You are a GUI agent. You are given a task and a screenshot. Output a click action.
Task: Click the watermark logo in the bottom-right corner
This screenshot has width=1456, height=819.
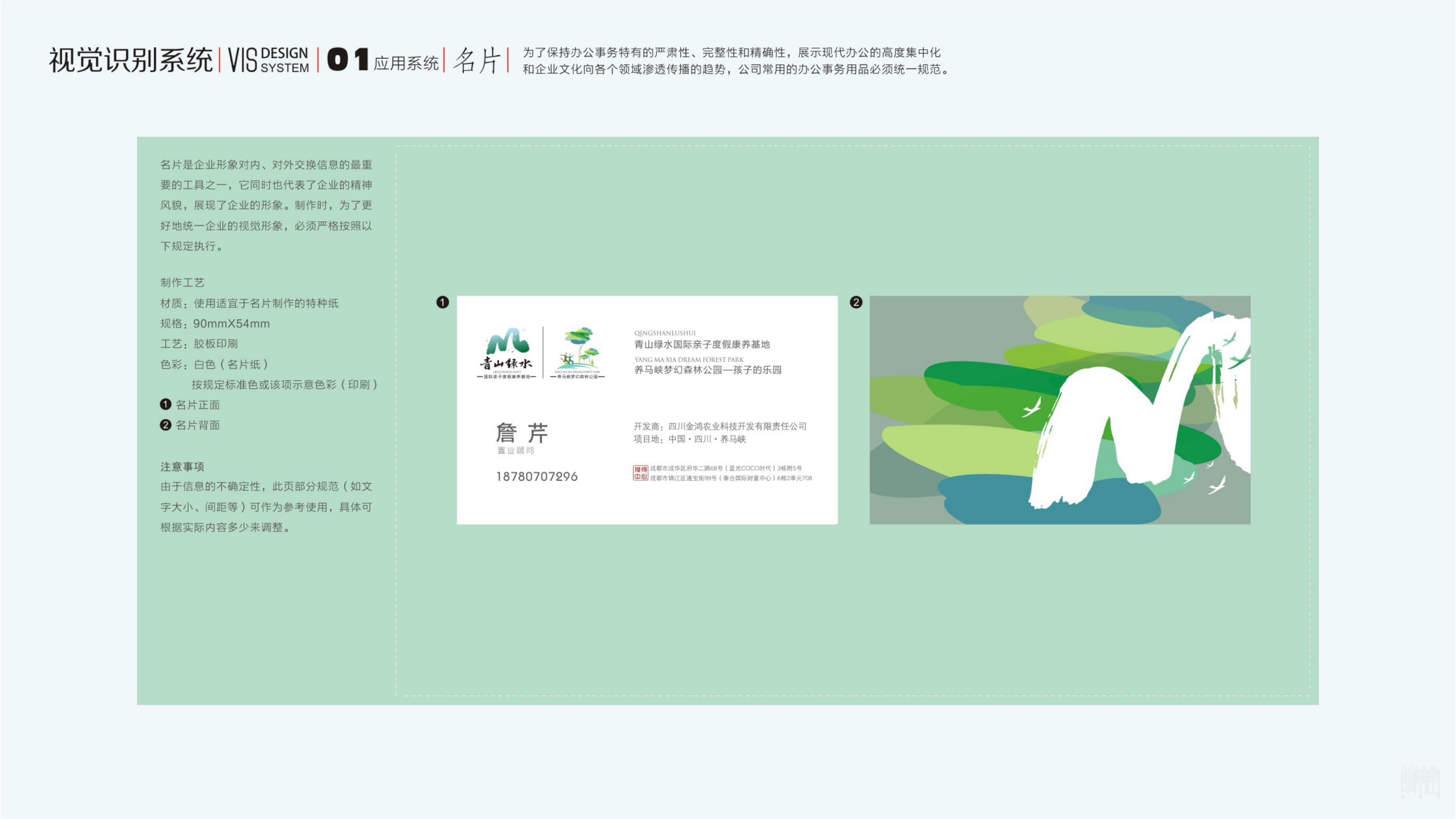click(x=1420, y=781)
